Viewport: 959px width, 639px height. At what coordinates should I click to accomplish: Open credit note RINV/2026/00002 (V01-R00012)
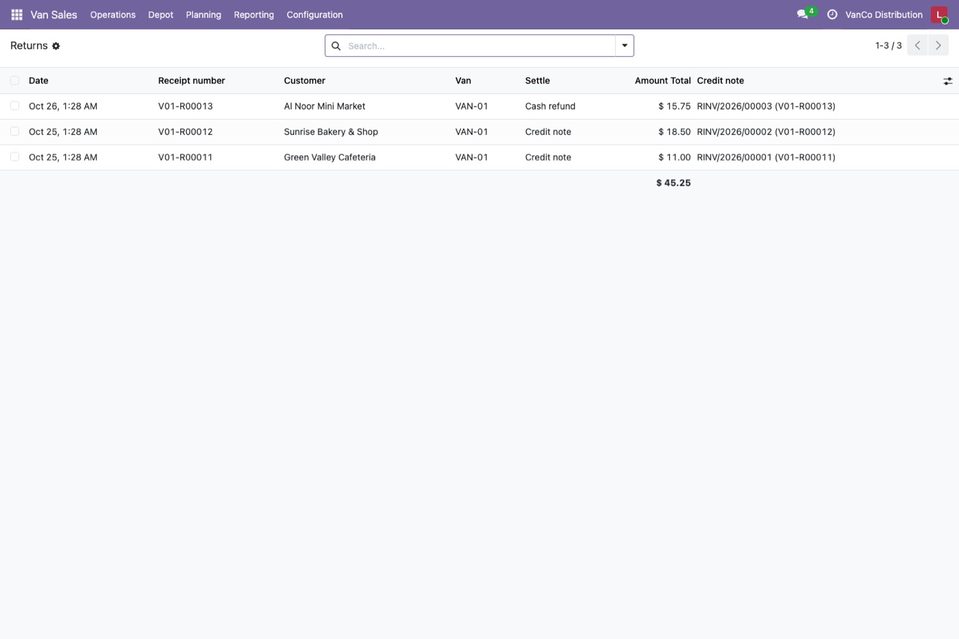click(766, 132)
